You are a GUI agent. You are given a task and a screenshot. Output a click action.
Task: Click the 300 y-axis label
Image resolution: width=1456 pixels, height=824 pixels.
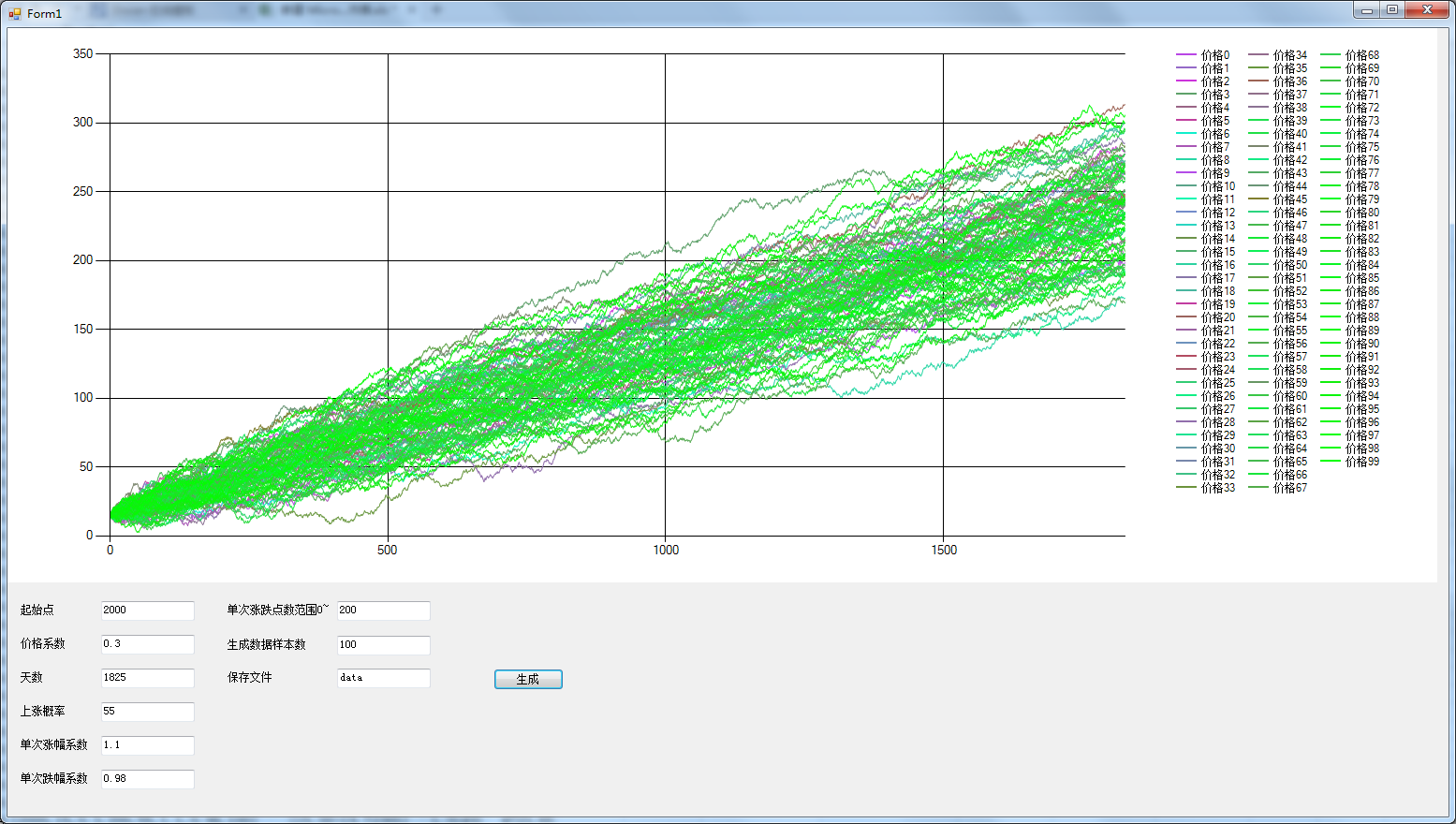83,122
